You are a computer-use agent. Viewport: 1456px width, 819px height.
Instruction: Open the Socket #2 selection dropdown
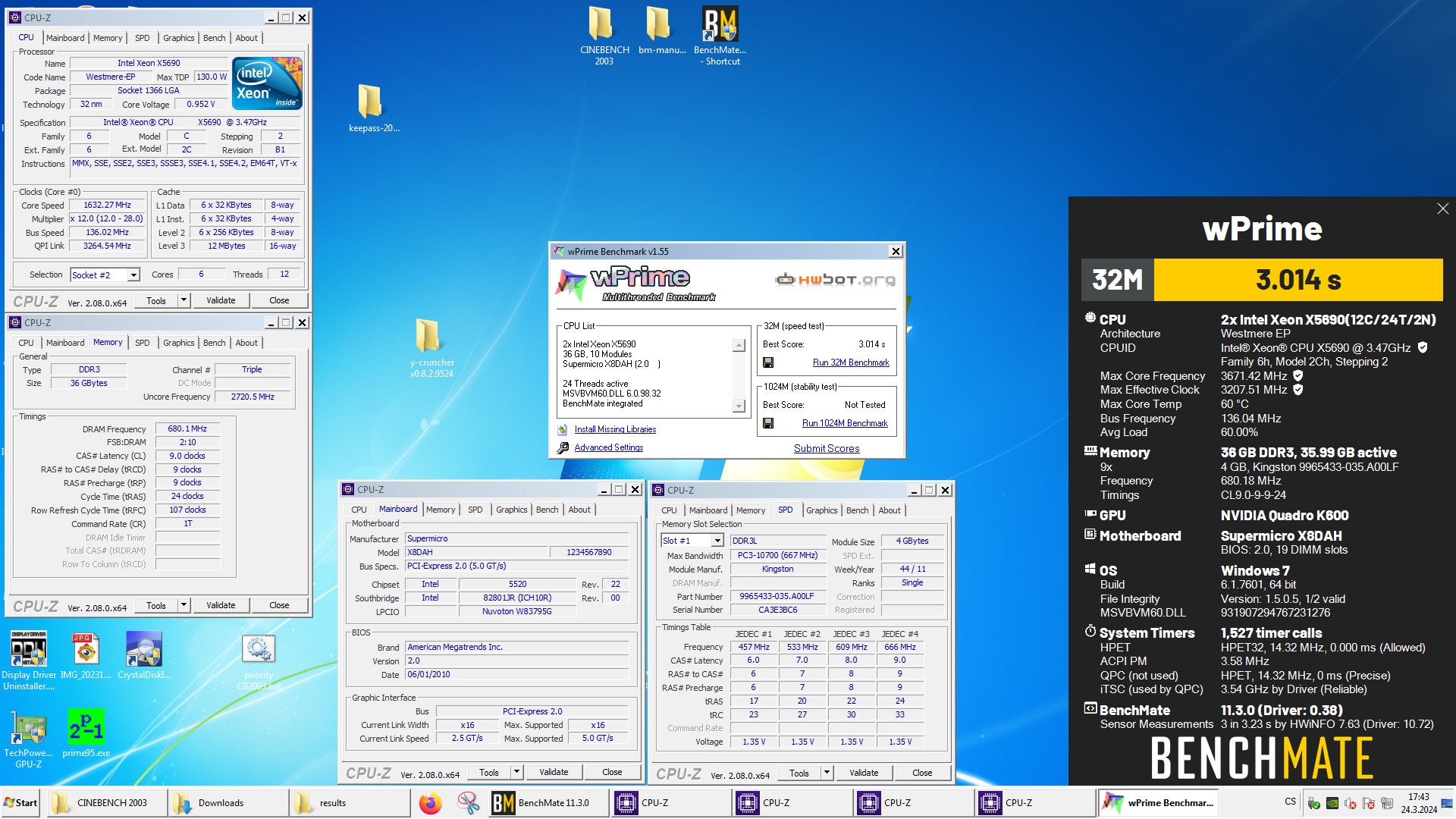[105, 275]
